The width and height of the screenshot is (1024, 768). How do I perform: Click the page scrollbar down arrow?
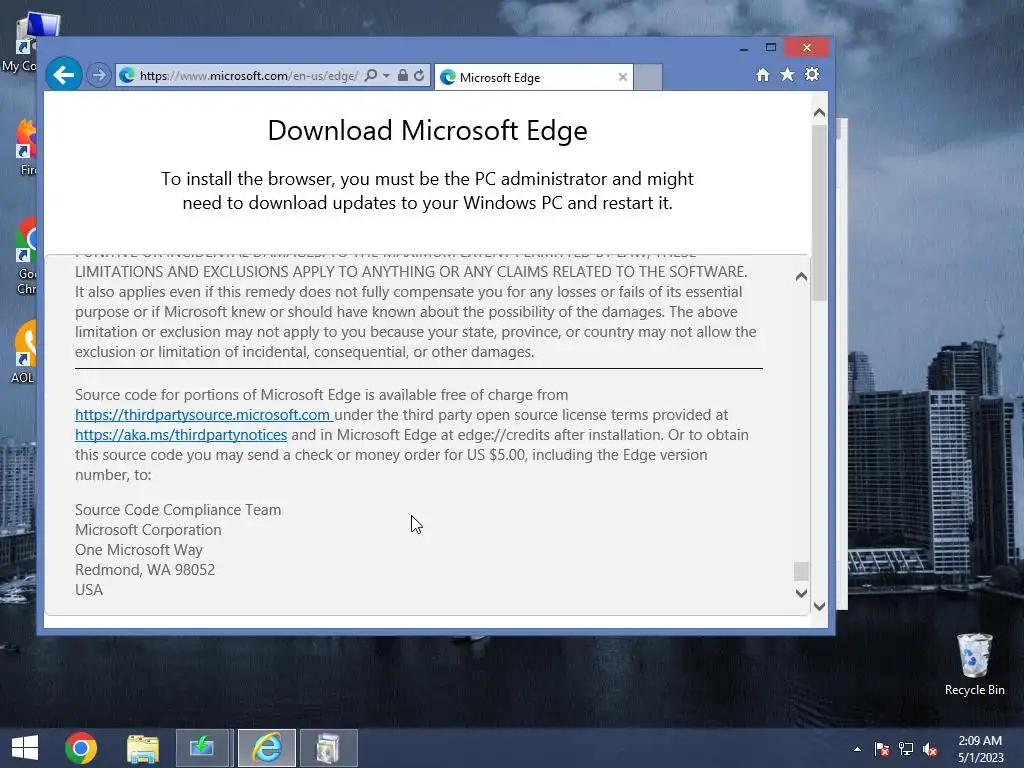tap(820, 606)
